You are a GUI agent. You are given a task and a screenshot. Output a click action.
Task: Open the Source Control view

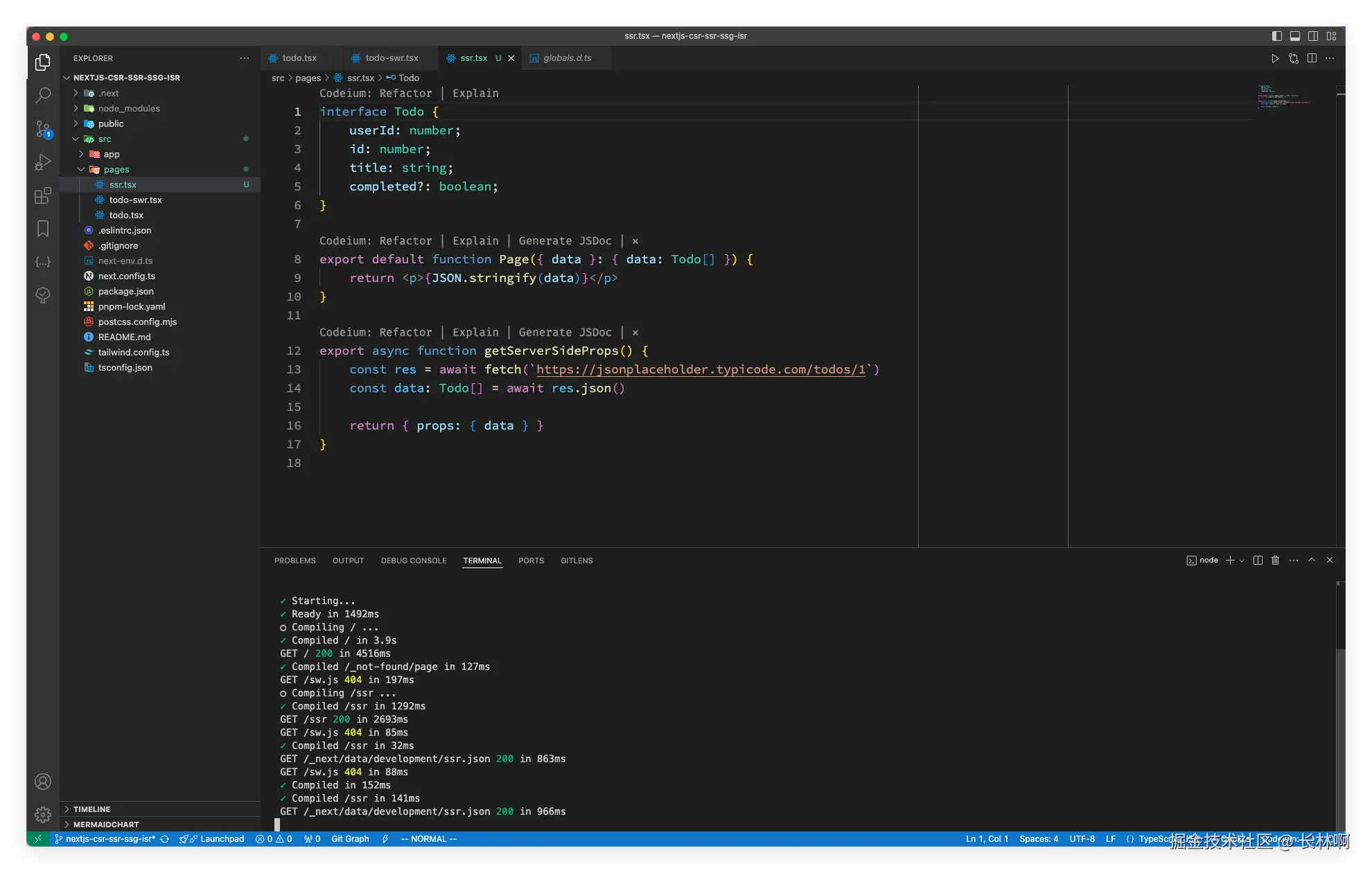[43, 129]
